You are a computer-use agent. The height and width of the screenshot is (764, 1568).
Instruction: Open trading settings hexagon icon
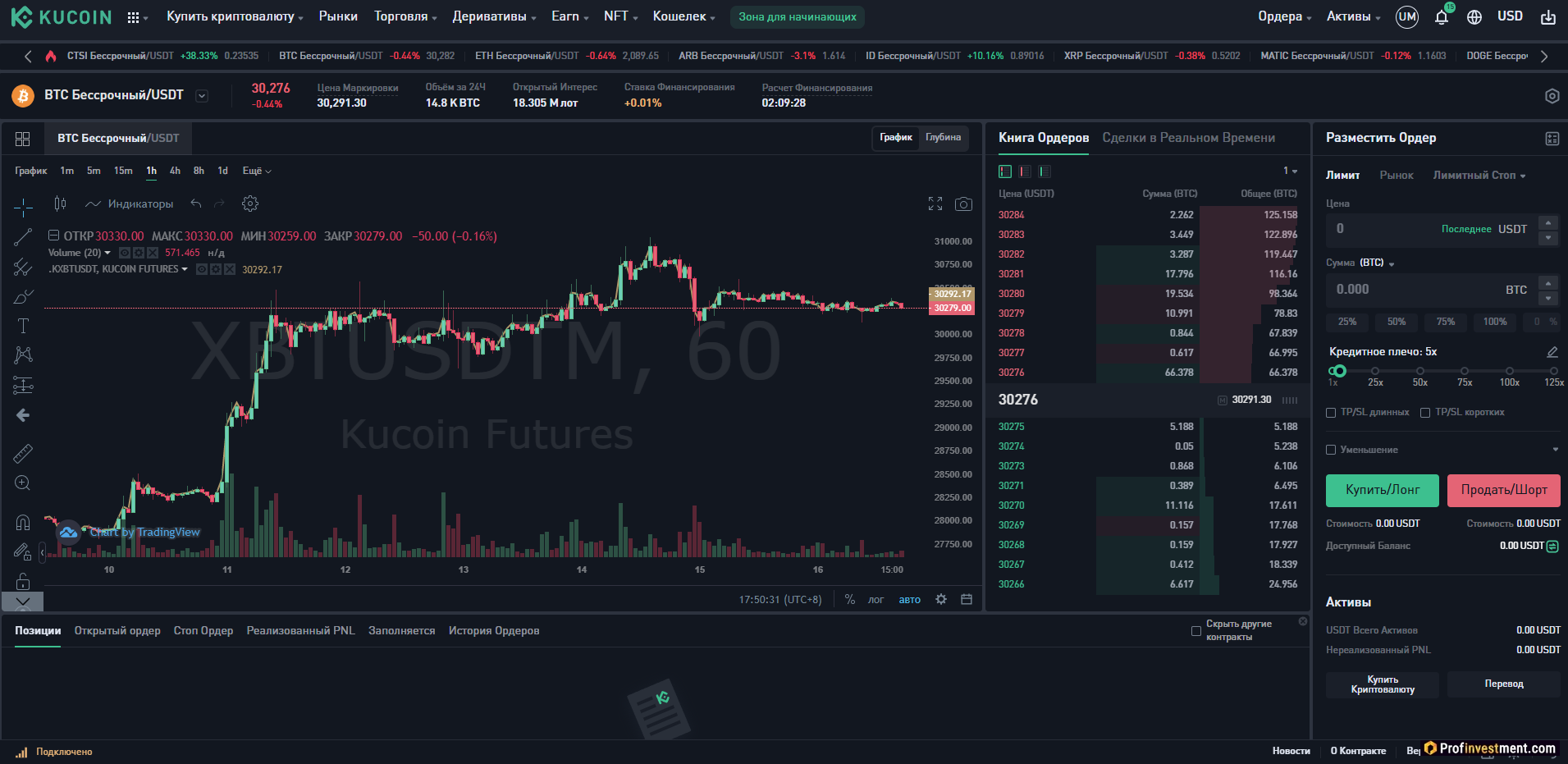(1552, 96)
